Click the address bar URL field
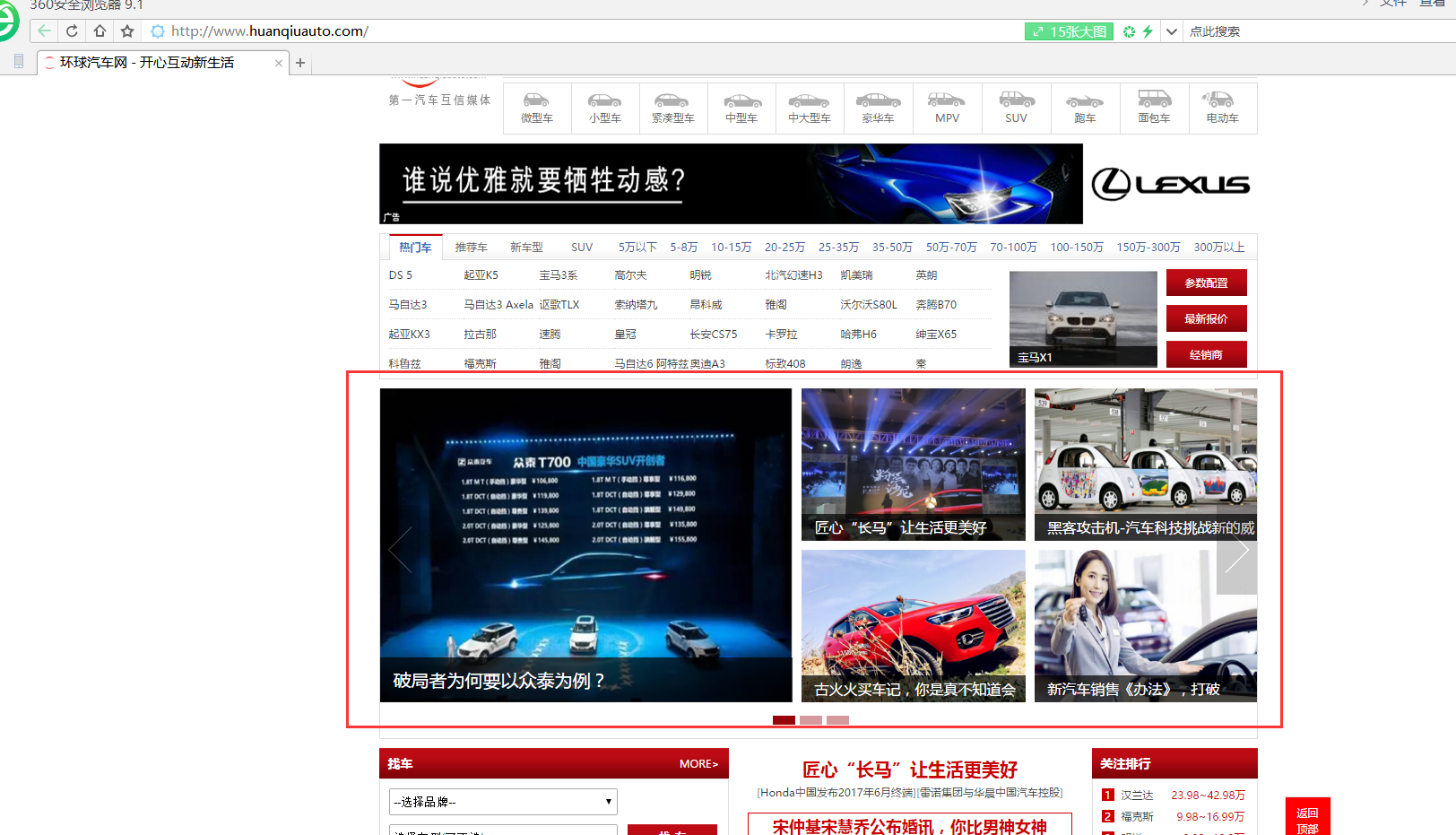The width and height of the screenshot is (1456, 835). point(583,31)
